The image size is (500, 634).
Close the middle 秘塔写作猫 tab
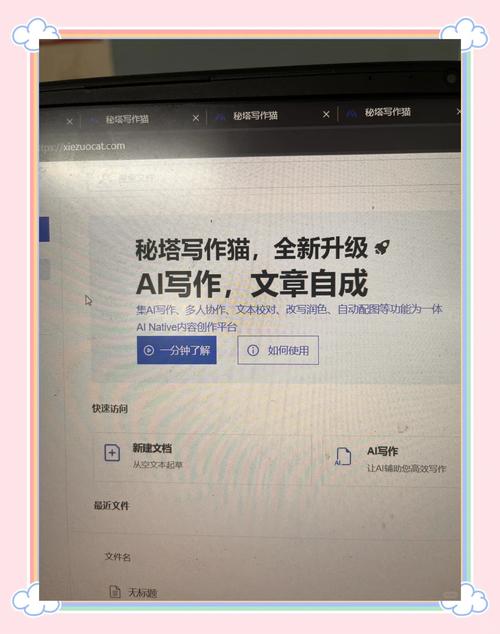pos(326,115)
